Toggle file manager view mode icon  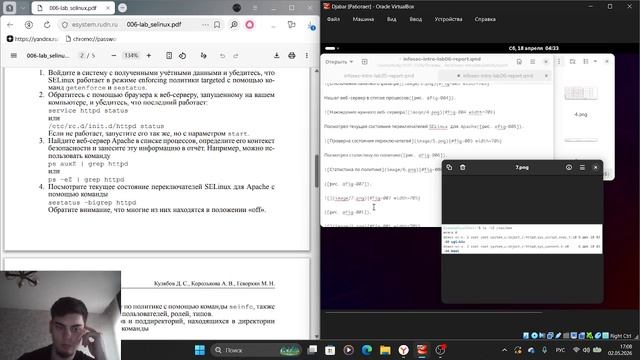586,62
